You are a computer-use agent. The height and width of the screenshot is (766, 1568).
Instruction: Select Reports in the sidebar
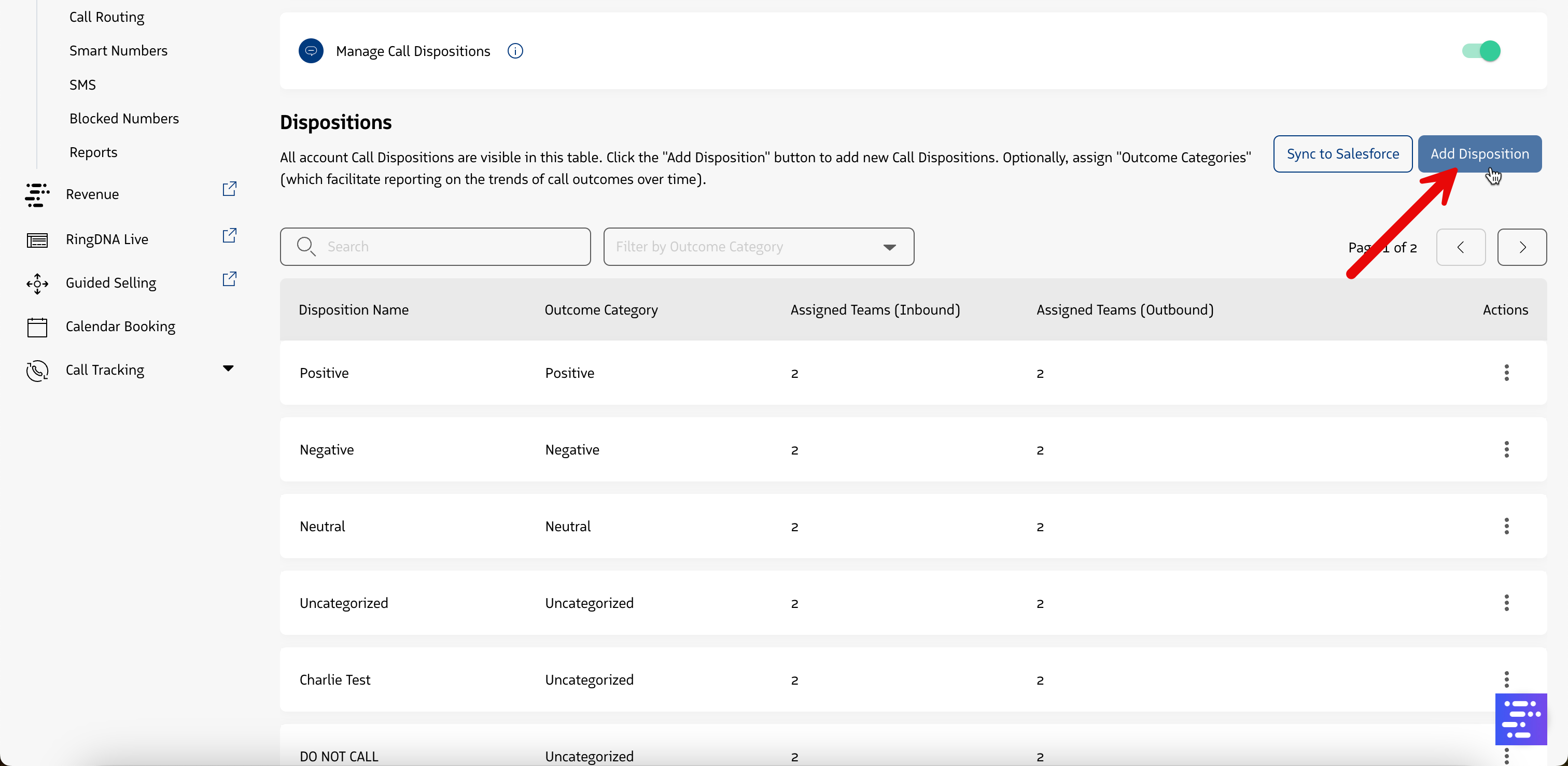click(93, 152)
